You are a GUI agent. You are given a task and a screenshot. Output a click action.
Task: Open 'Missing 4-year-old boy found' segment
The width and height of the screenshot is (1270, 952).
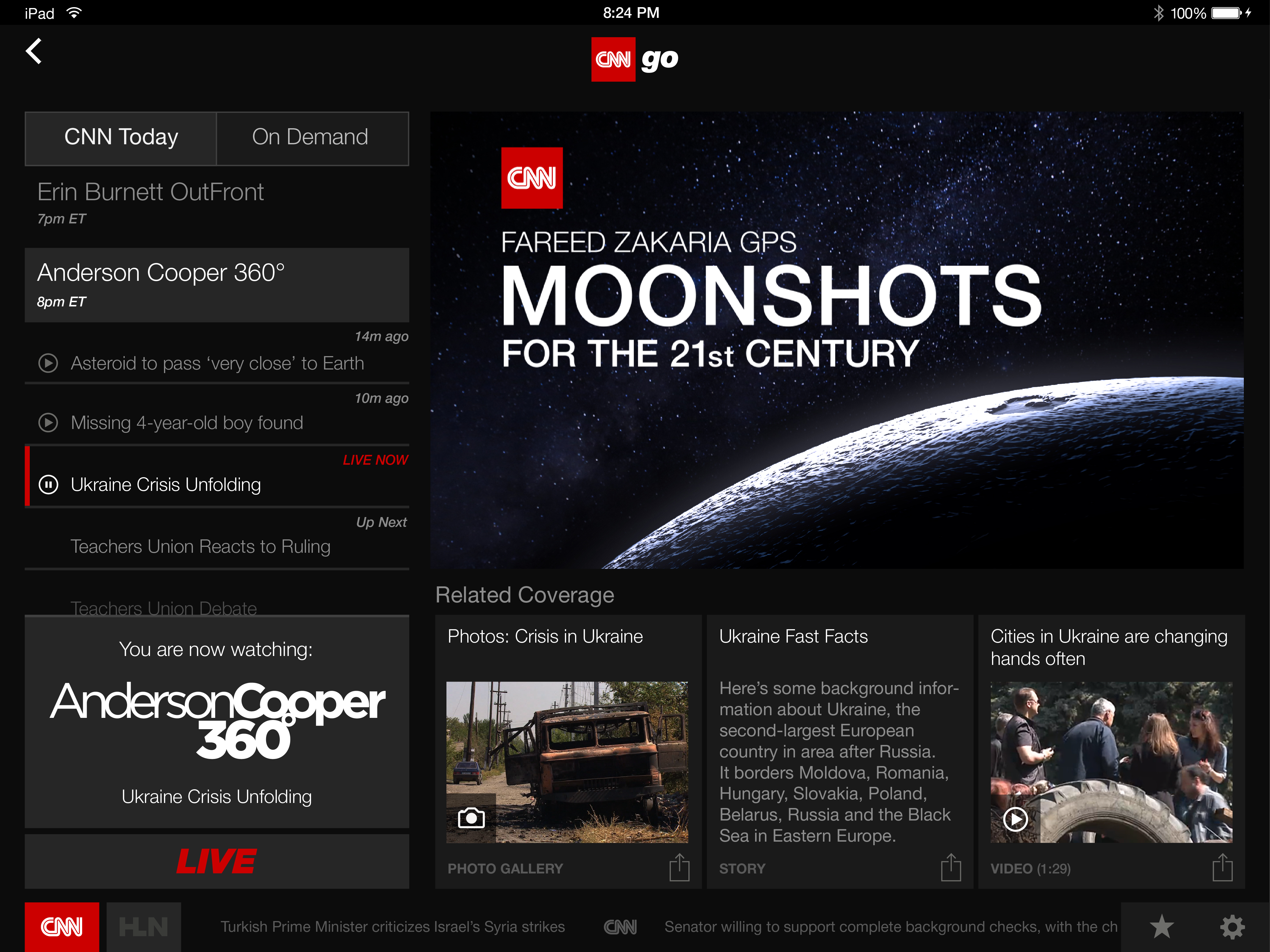187,423
